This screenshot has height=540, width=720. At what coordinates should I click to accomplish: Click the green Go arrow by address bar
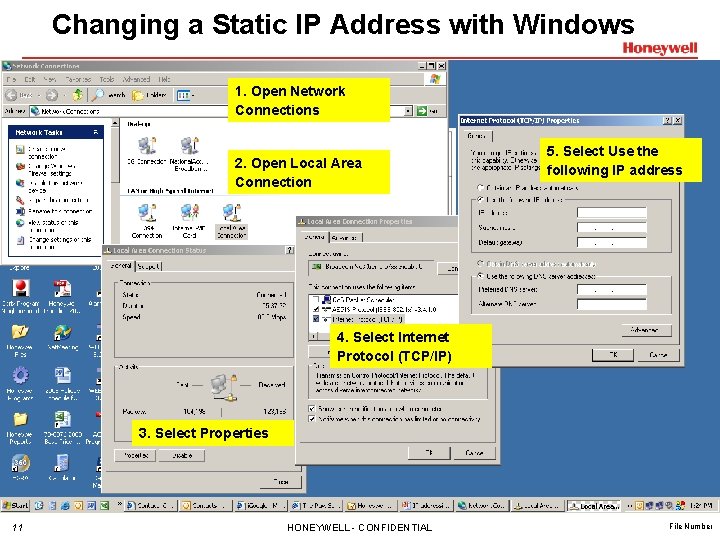pos(422,111)
